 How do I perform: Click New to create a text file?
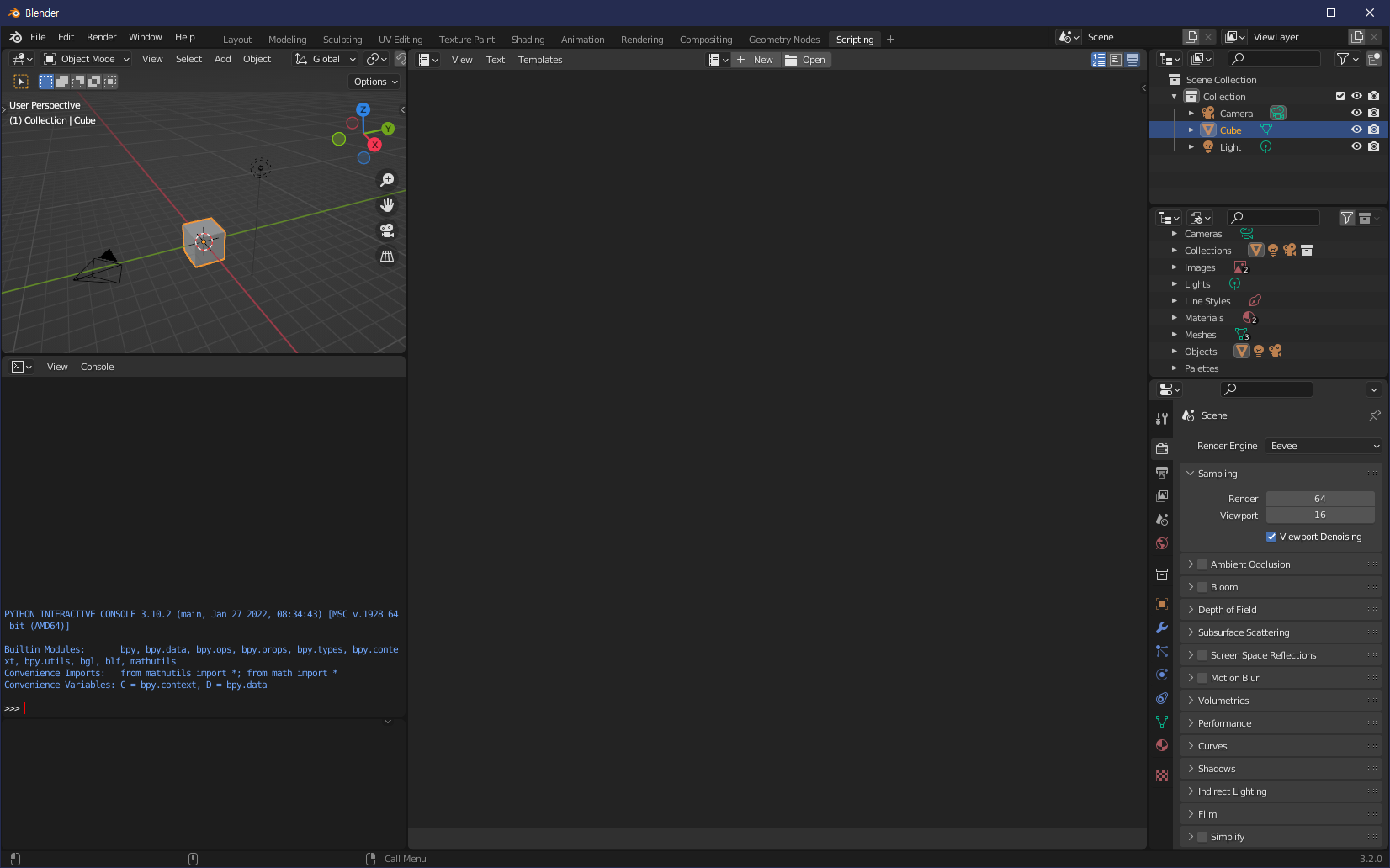point(756,60)
